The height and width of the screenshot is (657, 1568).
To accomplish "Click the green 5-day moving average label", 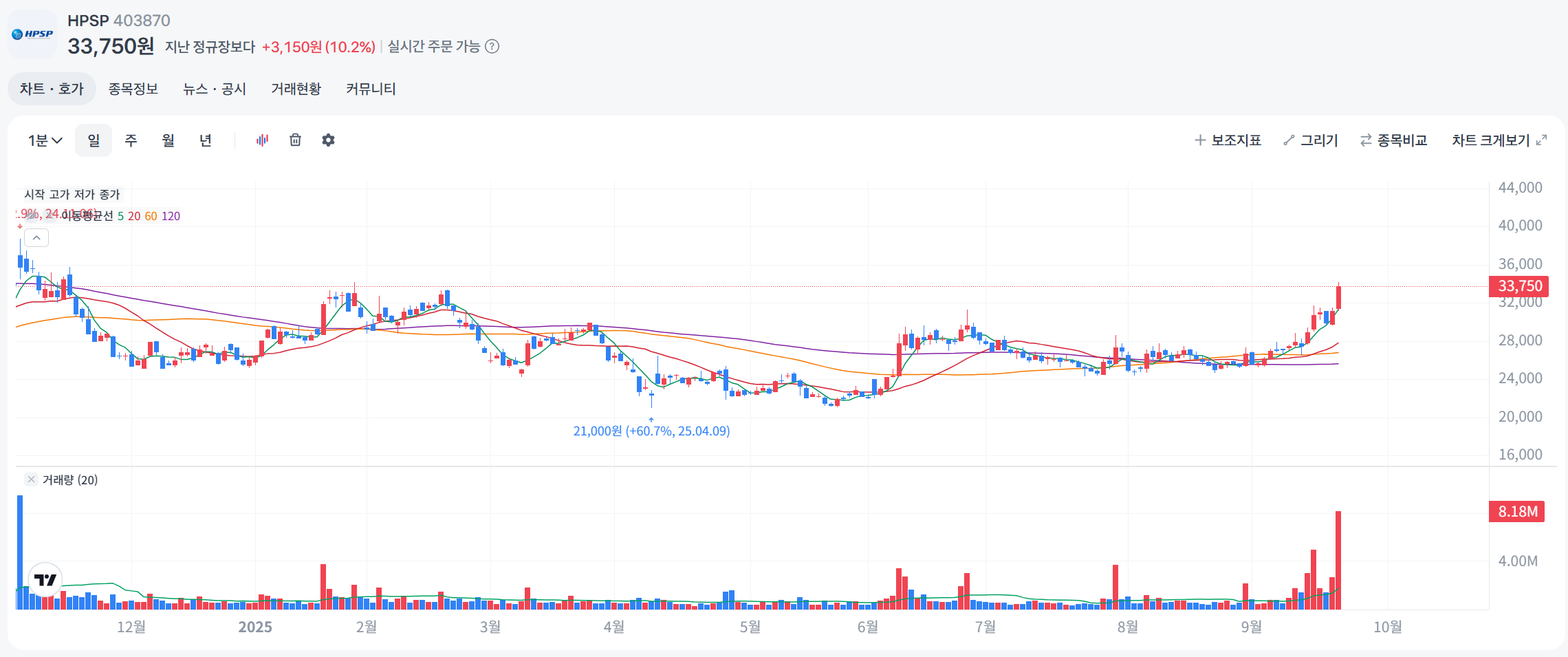I will [120, 216].
